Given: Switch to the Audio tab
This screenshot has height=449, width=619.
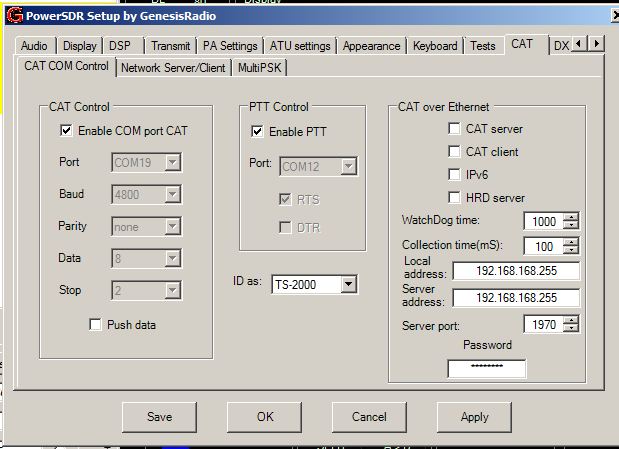Looking at the screenshot, I should (x=34, y=46).
